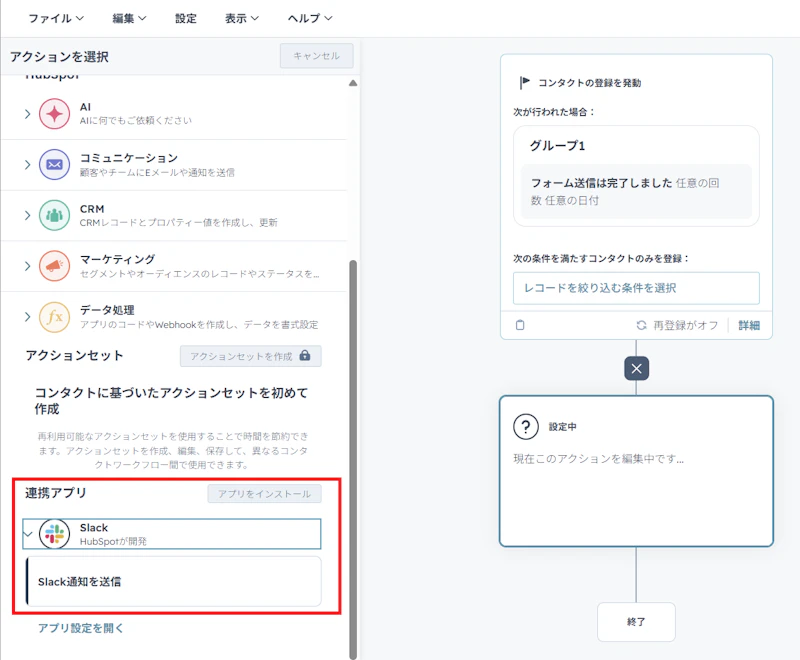Open the ファイル menu
The width and height of the screenshot is (800, 660).
point(56,18)
